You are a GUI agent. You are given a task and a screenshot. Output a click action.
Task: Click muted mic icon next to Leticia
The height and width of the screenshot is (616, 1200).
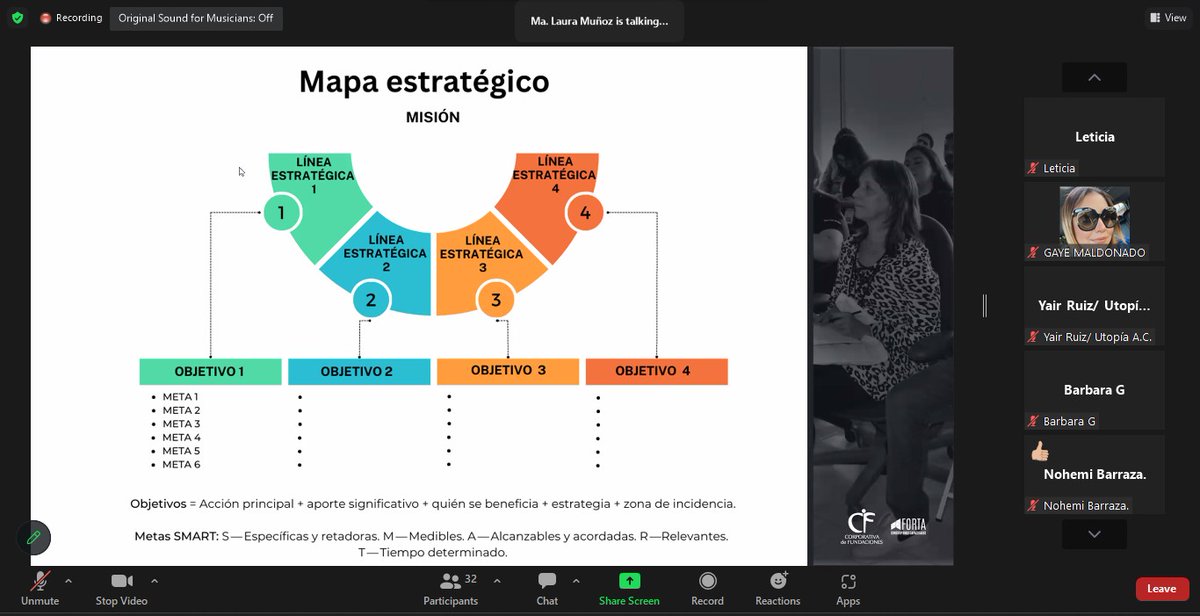[1033, 168]
